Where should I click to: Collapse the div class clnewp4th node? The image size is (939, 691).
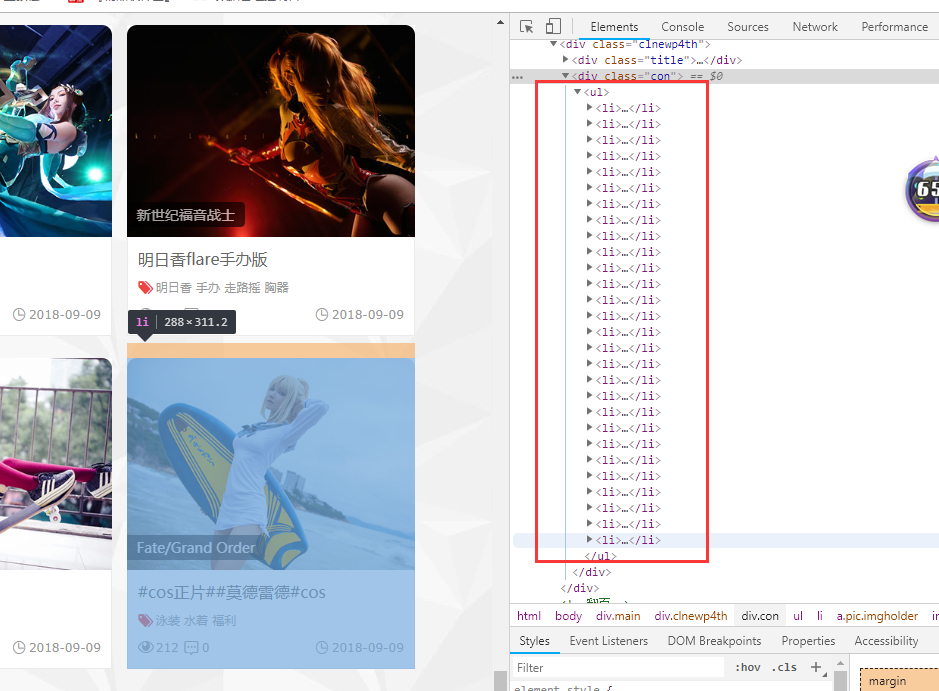pos(553,44)
